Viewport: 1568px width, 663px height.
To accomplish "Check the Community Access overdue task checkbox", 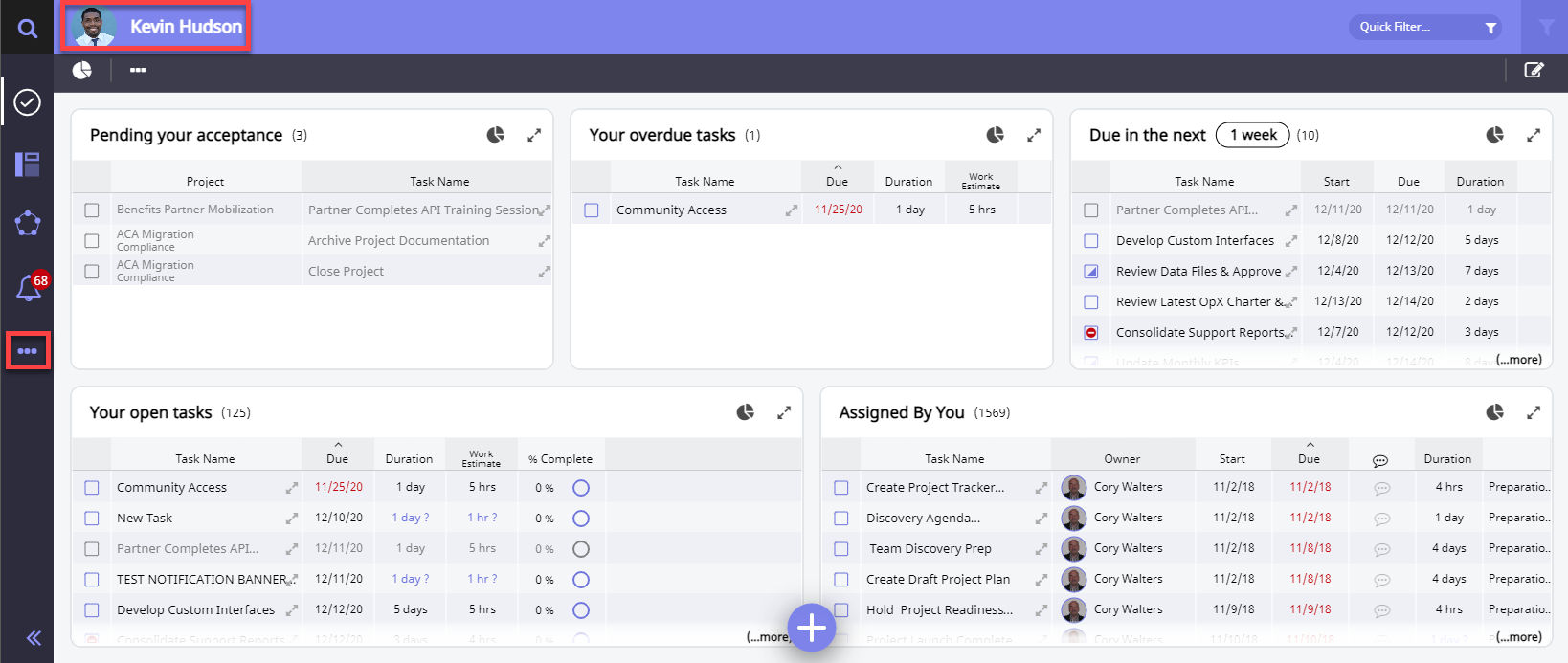I will click(592, 210).
